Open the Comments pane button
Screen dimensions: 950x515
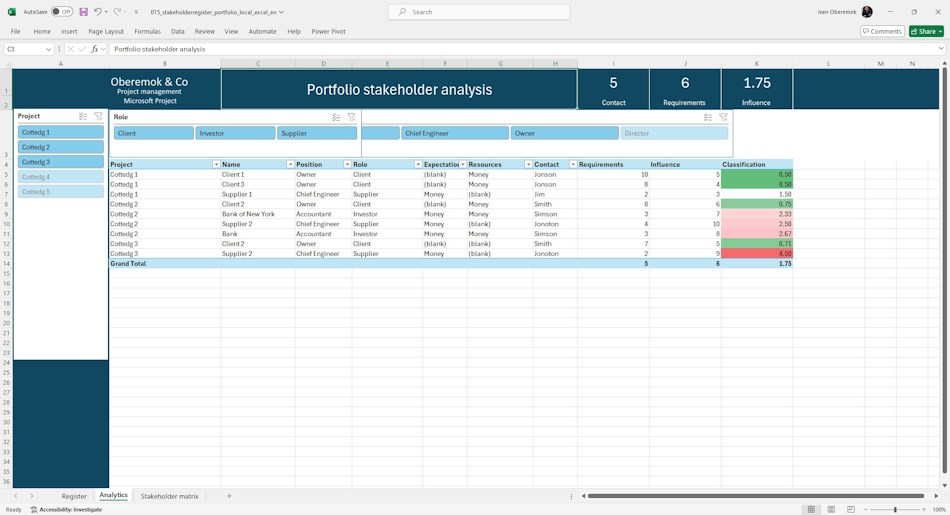(882, 32)
